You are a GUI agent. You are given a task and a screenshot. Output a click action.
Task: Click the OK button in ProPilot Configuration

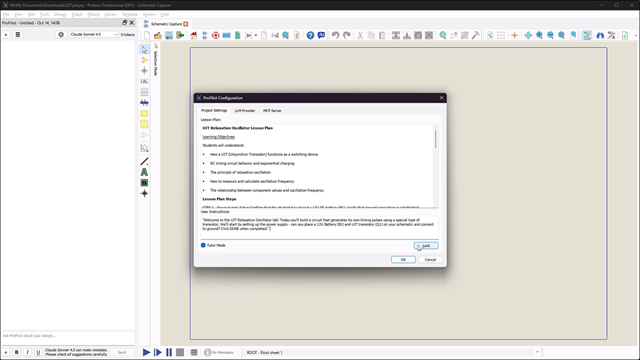tap(403, 260)
